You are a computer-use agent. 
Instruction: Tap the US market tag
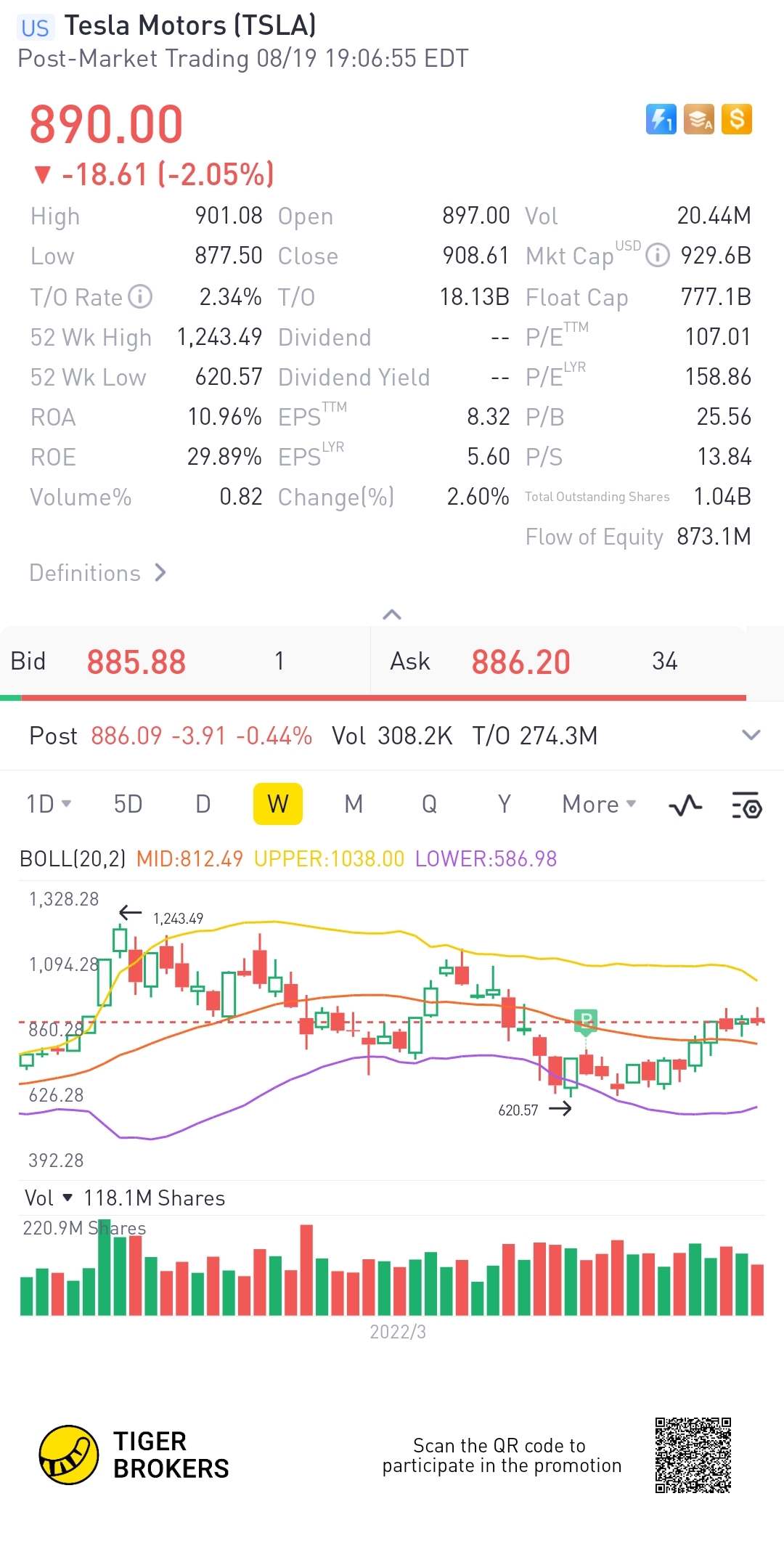35,28
